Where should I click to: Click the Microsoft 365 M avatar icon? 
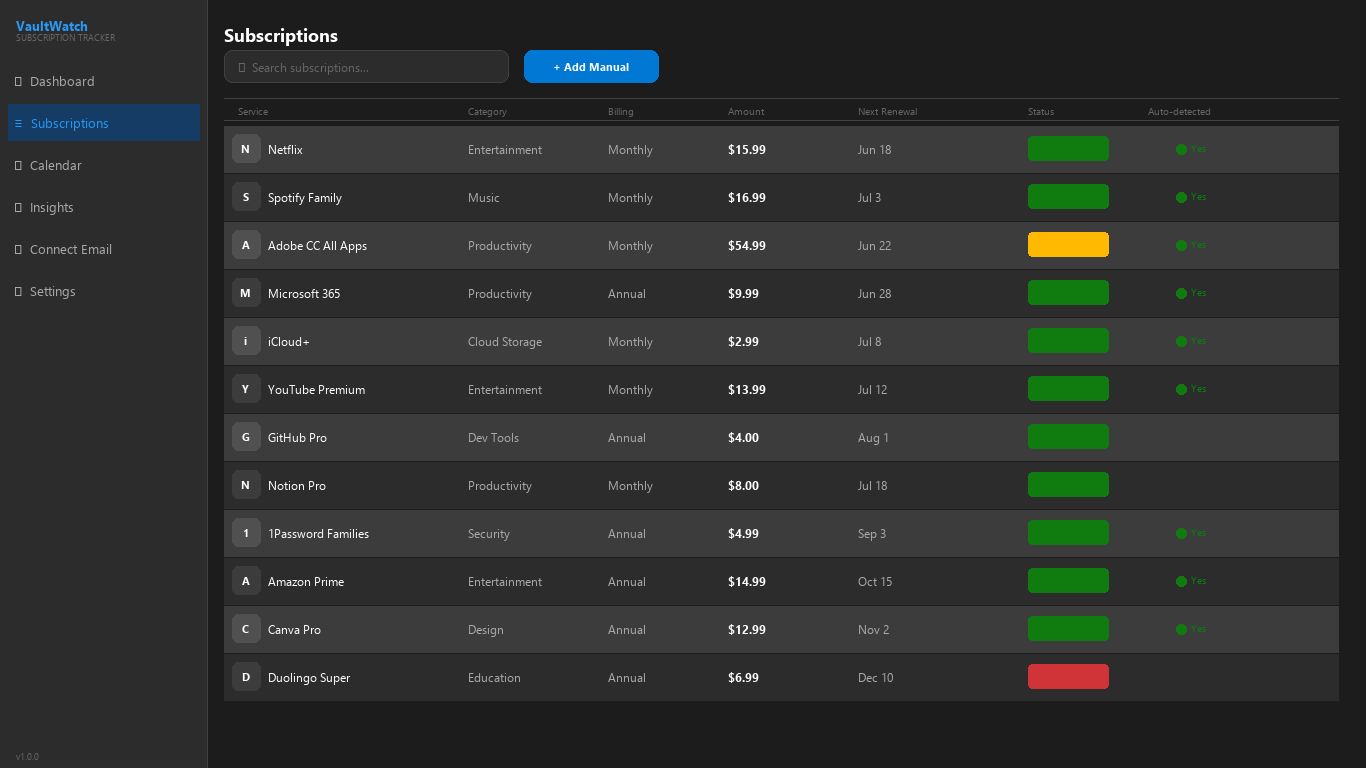click(x=246, y=293)
